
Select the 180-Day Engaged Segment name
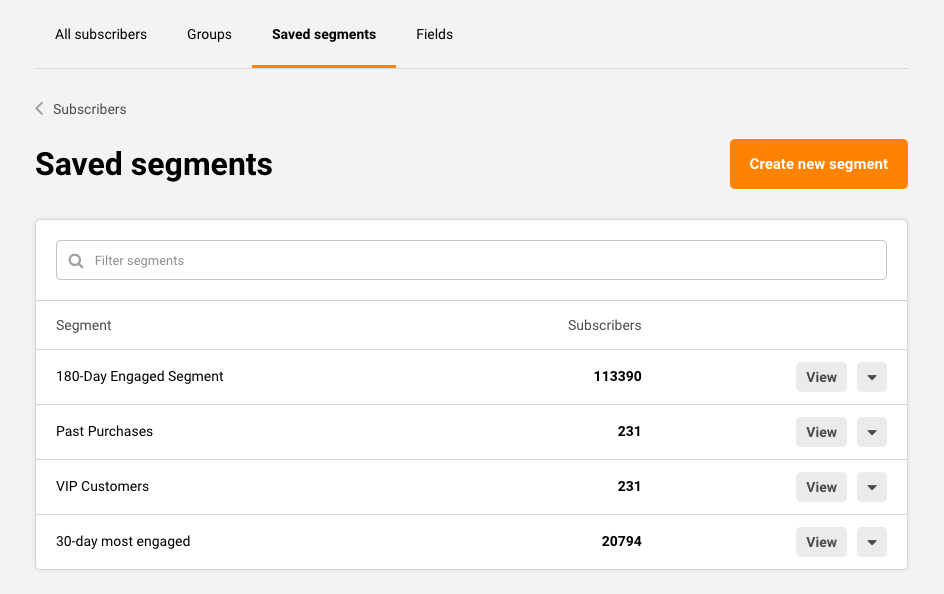click(x=140, y=377)
